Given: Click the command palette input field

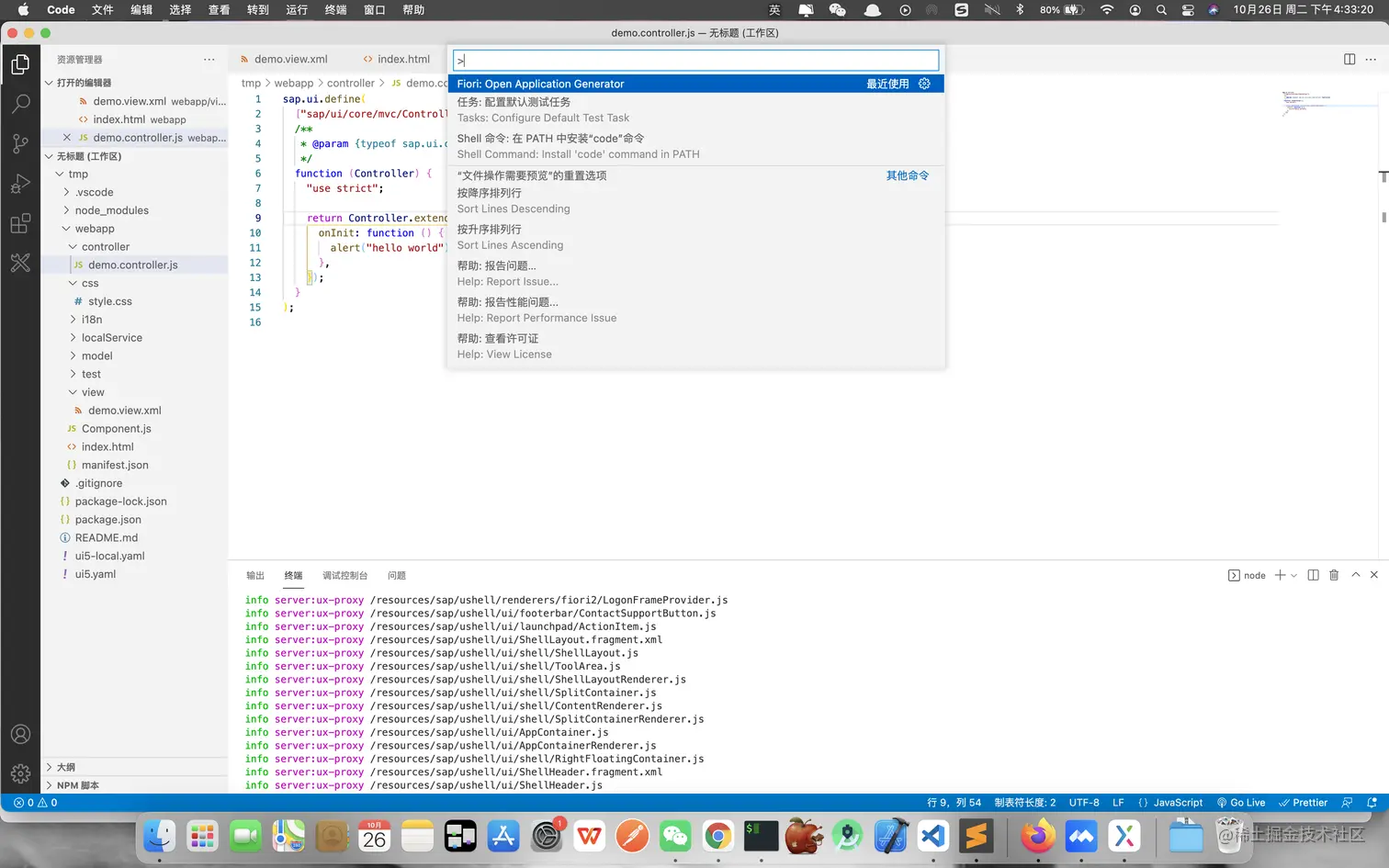Looking at the screenshot, I should (696, 61).
